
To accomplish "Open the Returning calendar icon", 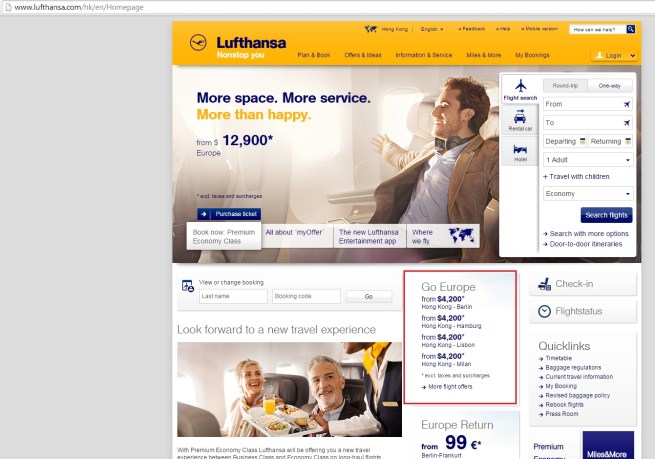I will click(628, 141).
